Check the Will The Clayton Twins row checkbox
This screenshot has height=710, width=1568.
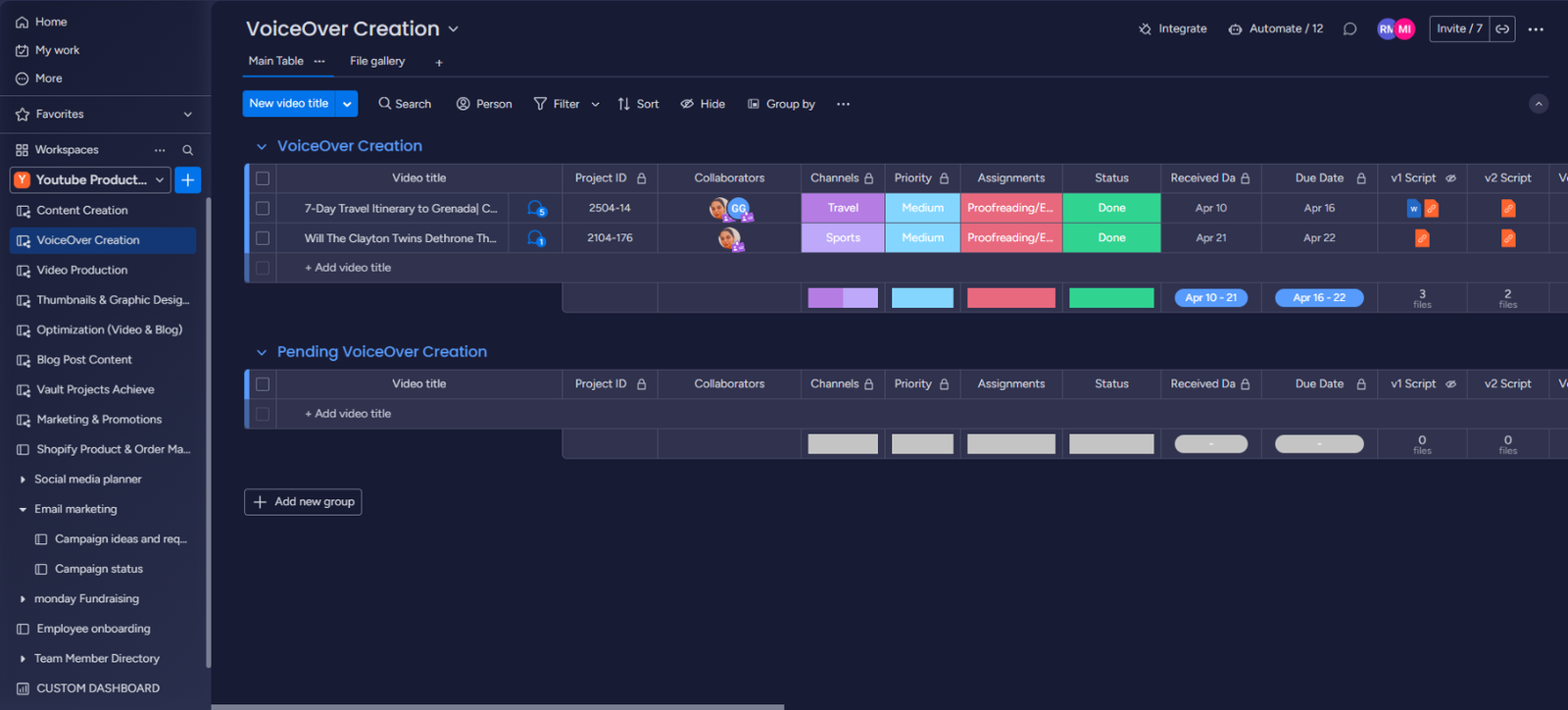click(x=263, y=238)
